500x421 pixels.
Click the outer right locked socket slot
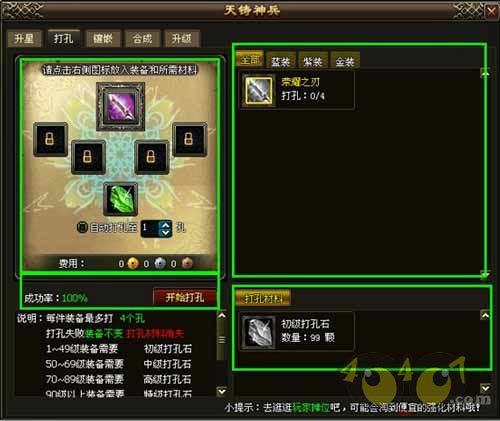[x=189, y=139]
